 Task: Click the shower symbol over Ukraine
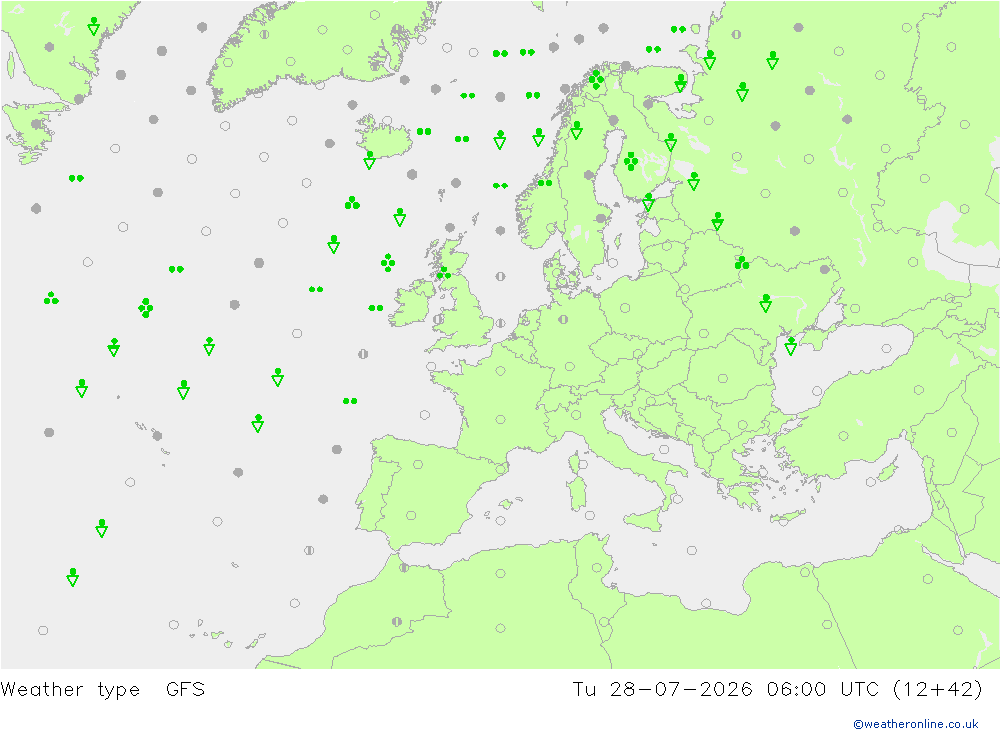(x=766, y=303)
